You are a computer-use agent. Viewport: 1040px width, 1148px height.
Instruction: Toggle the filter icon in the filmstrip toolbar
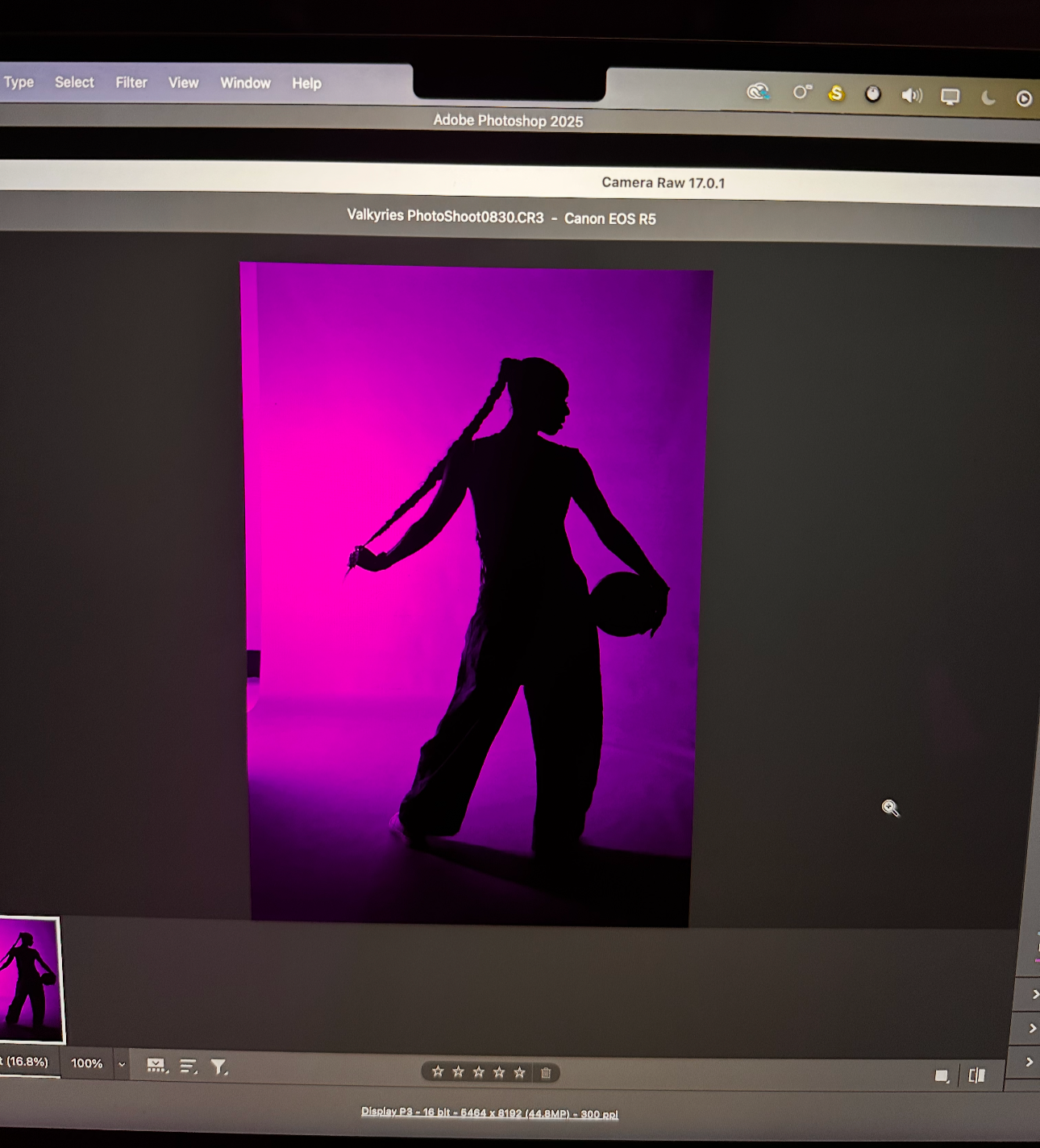point(218,1065)
